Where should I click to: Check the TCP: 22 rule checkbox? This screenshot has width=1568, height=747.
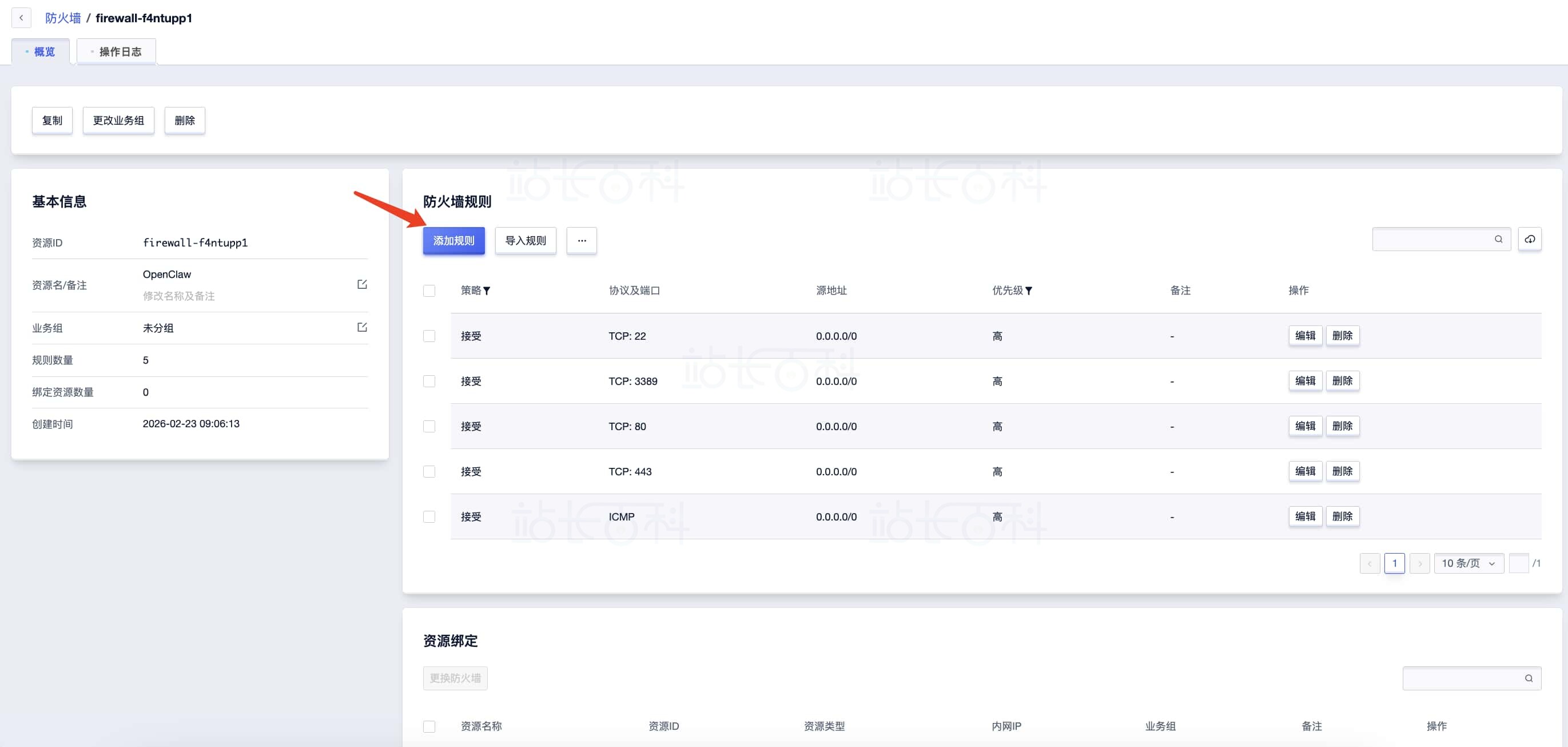429,336
